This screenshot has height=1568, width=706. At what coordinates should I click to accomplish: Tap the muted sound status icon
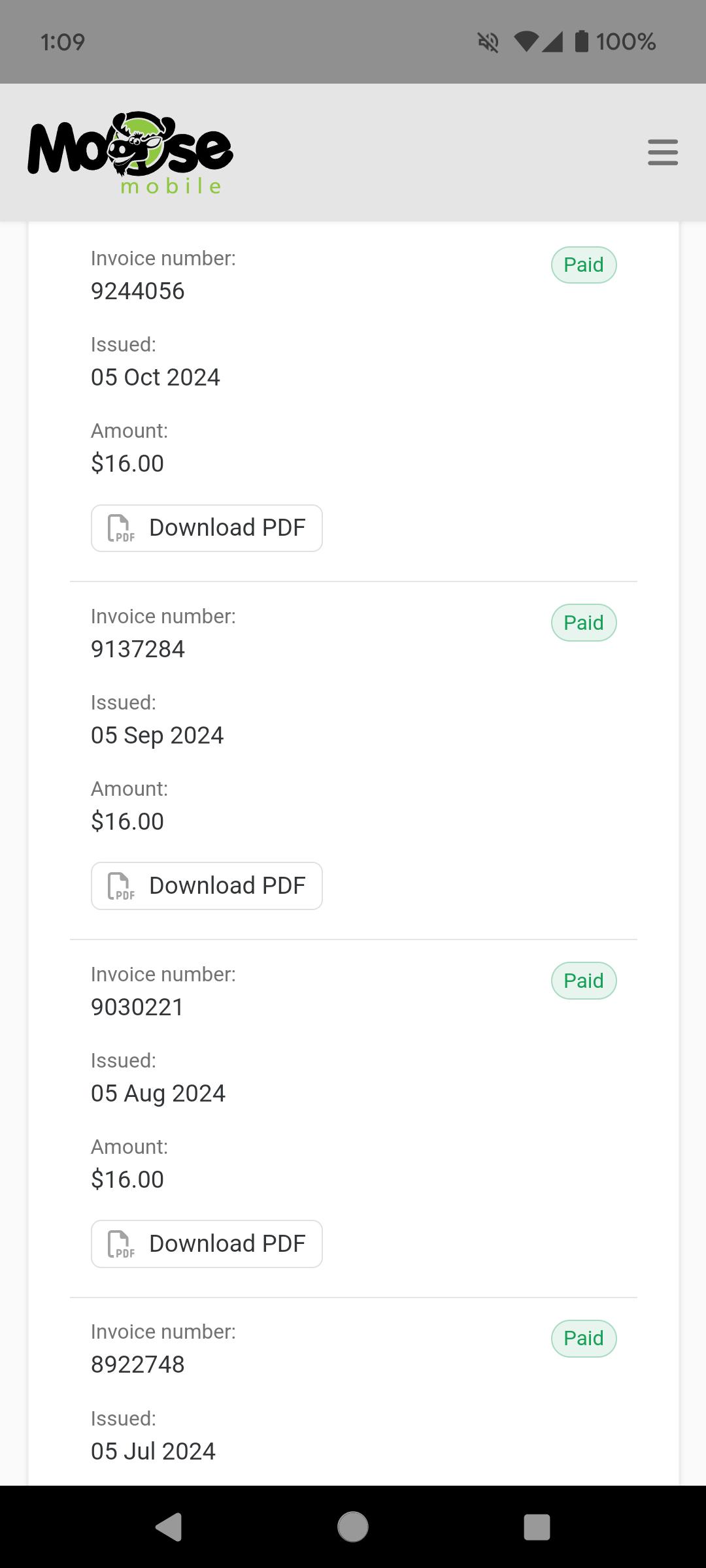[x=488, y=42]
